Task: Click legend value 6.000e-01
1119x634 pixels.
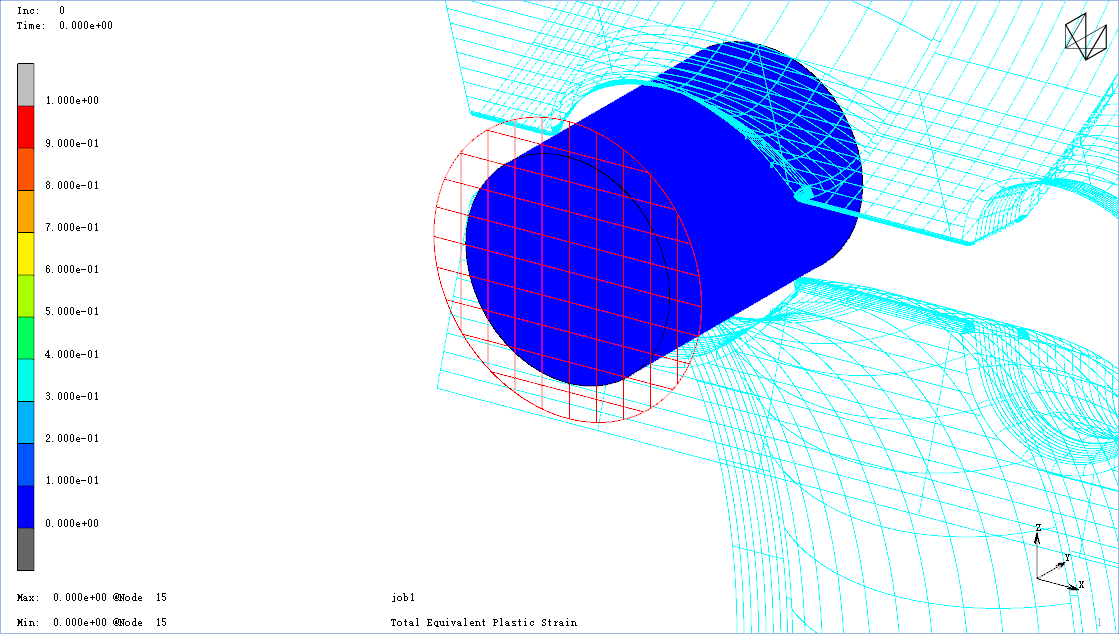Action: [72, 269]
